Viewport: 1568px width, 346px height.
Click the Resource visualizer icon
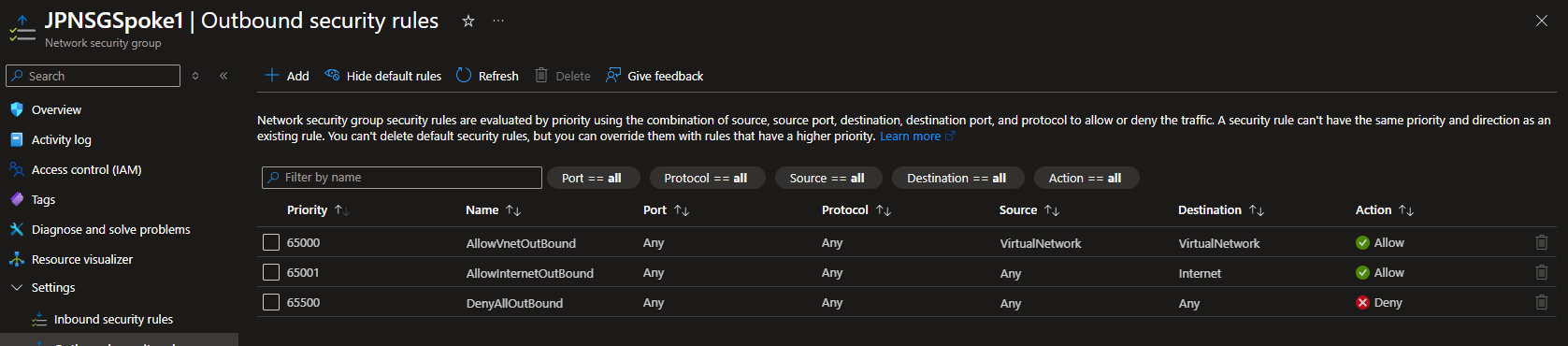pyautogui.click(x=17, y=259)
